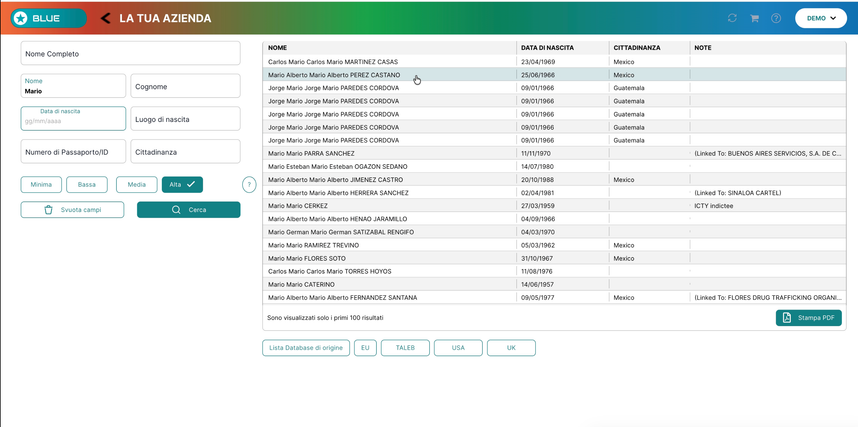This screenshot has width=858, height=427.
Task: Select the USA database filter
Action: [458, 348]
